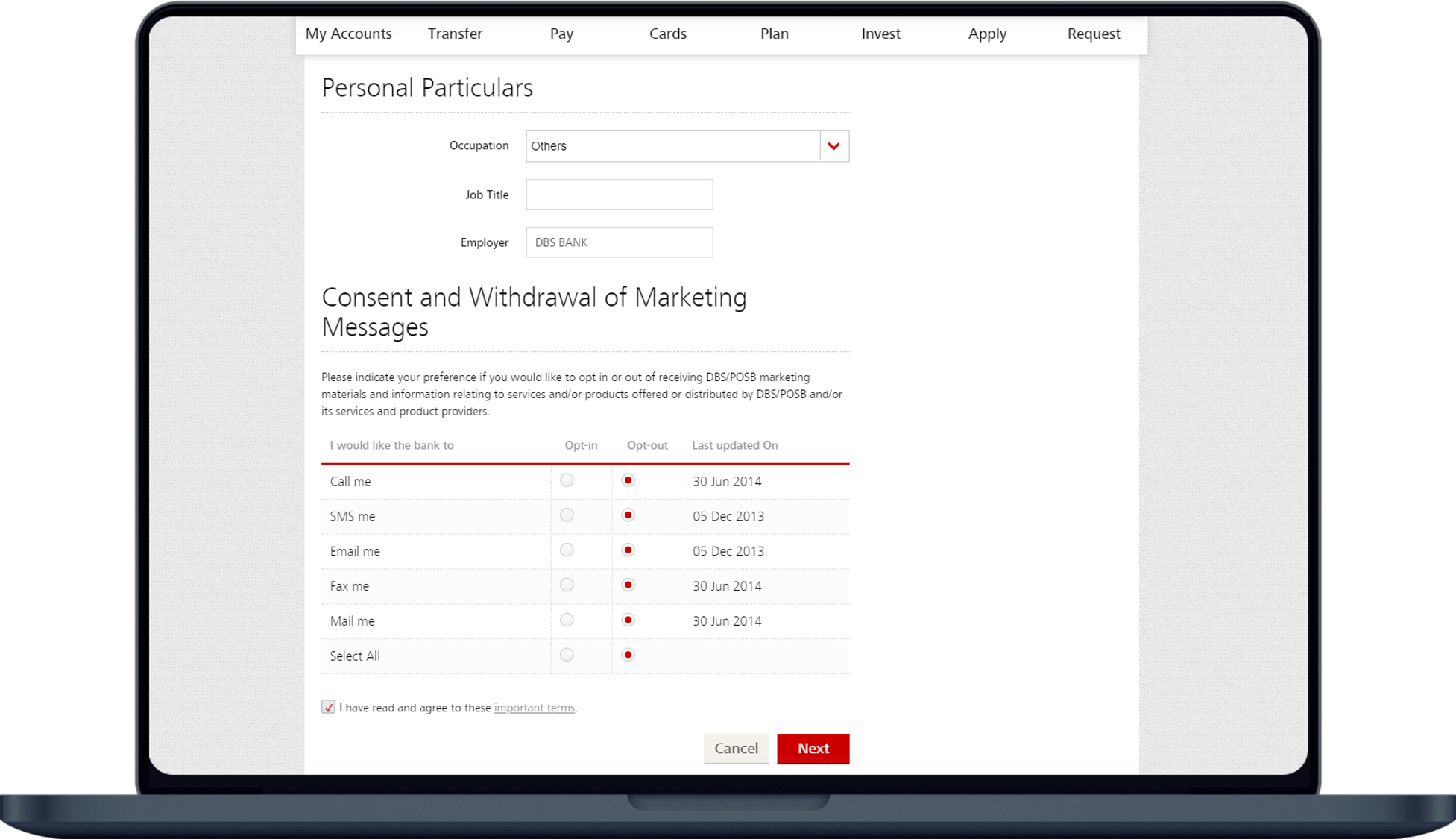Click the Cancel button
Viewport: 1456px width, 839px height.
(x=736, y=748)
